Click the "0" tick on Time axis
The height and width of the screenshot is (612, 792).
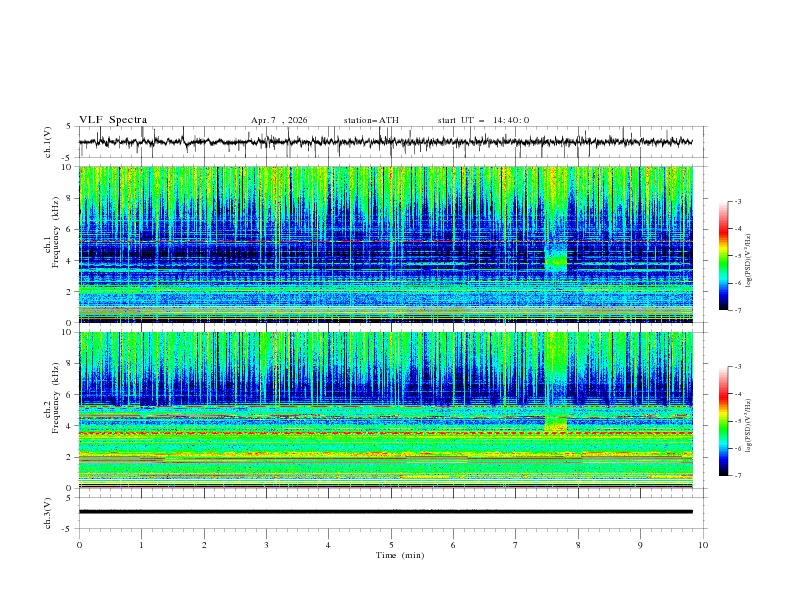tap(79, 545)
